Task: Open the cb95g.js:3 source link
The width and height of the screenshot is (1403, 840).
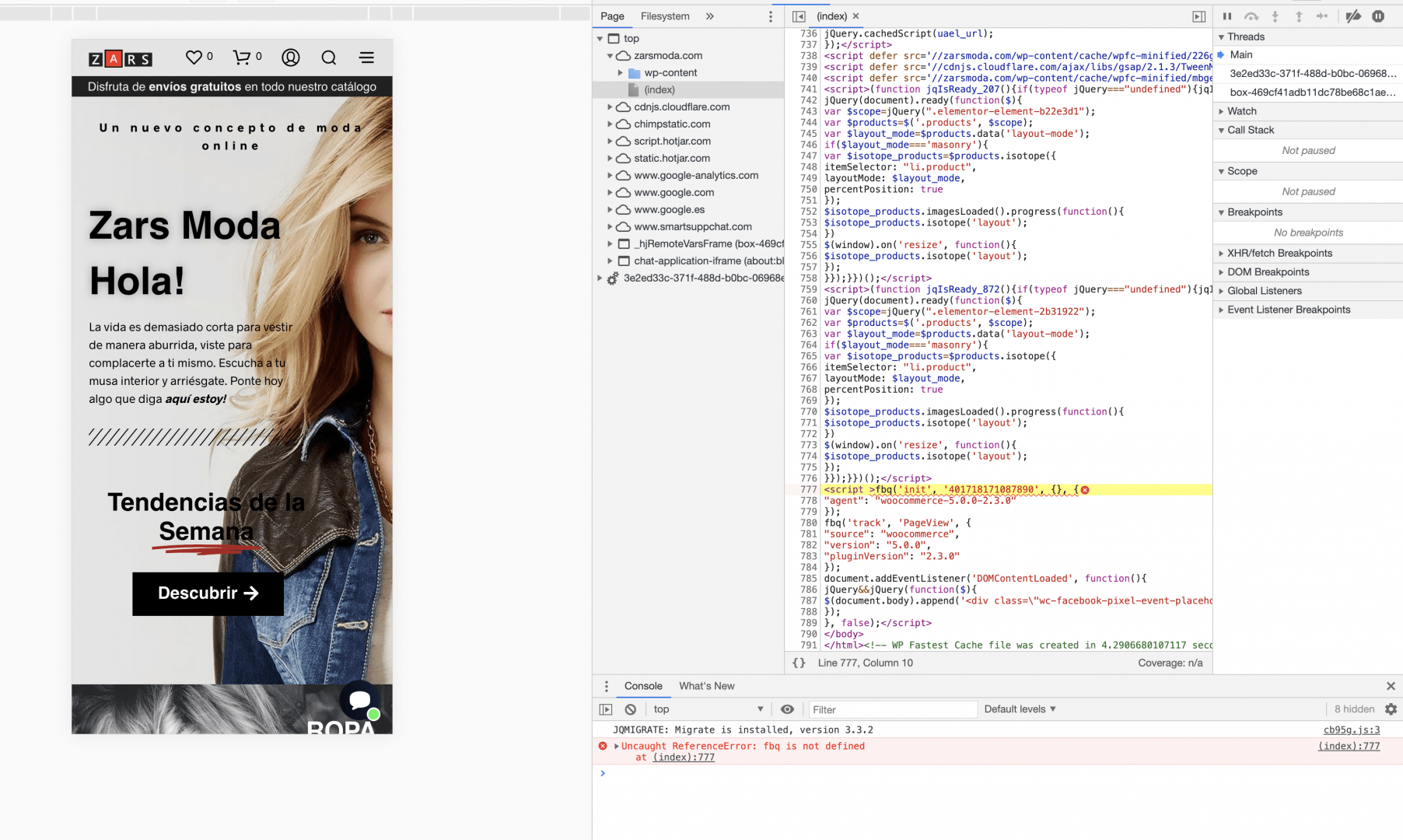Action: click(1352, 730)
